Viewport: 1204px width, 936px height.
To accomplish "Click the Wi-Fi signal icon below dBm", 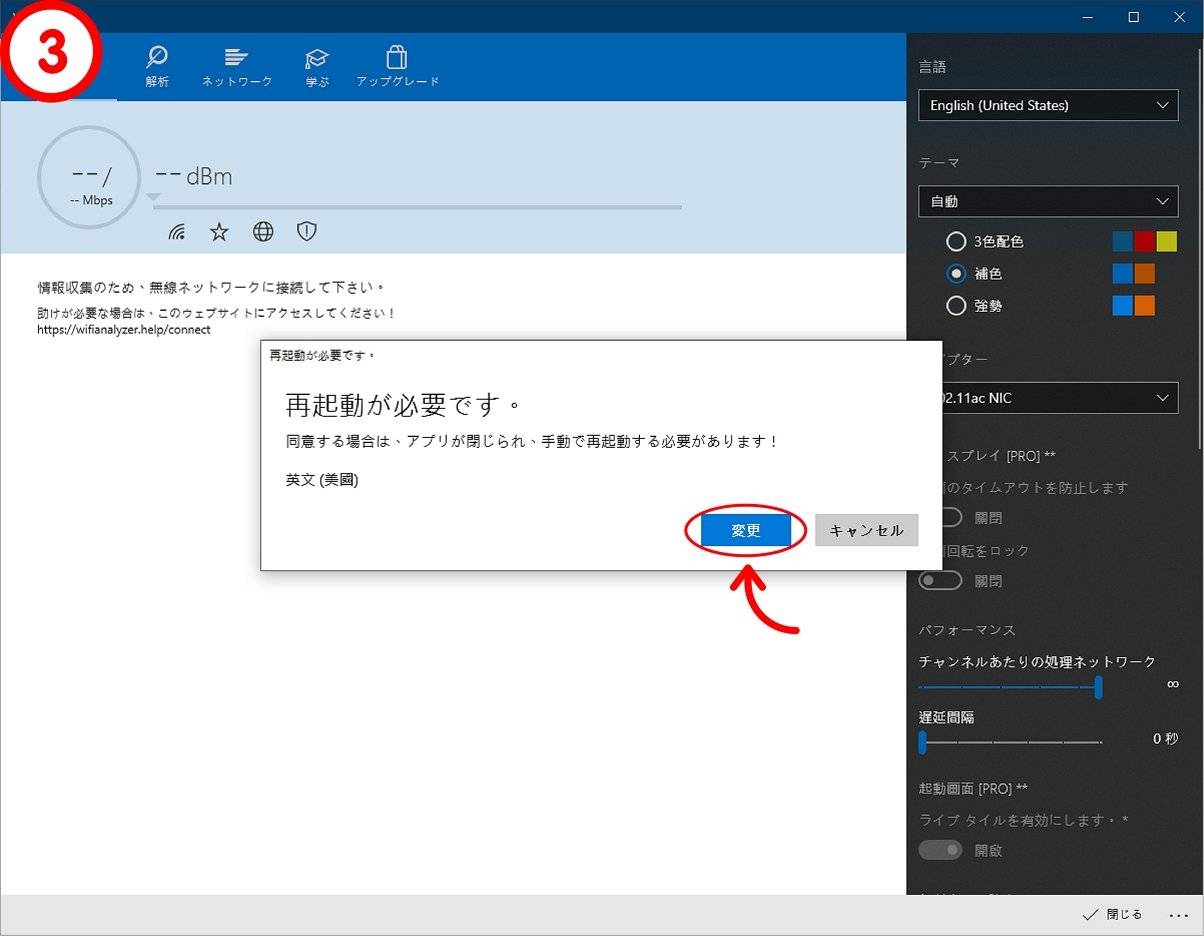I will (x=177, y=232).
